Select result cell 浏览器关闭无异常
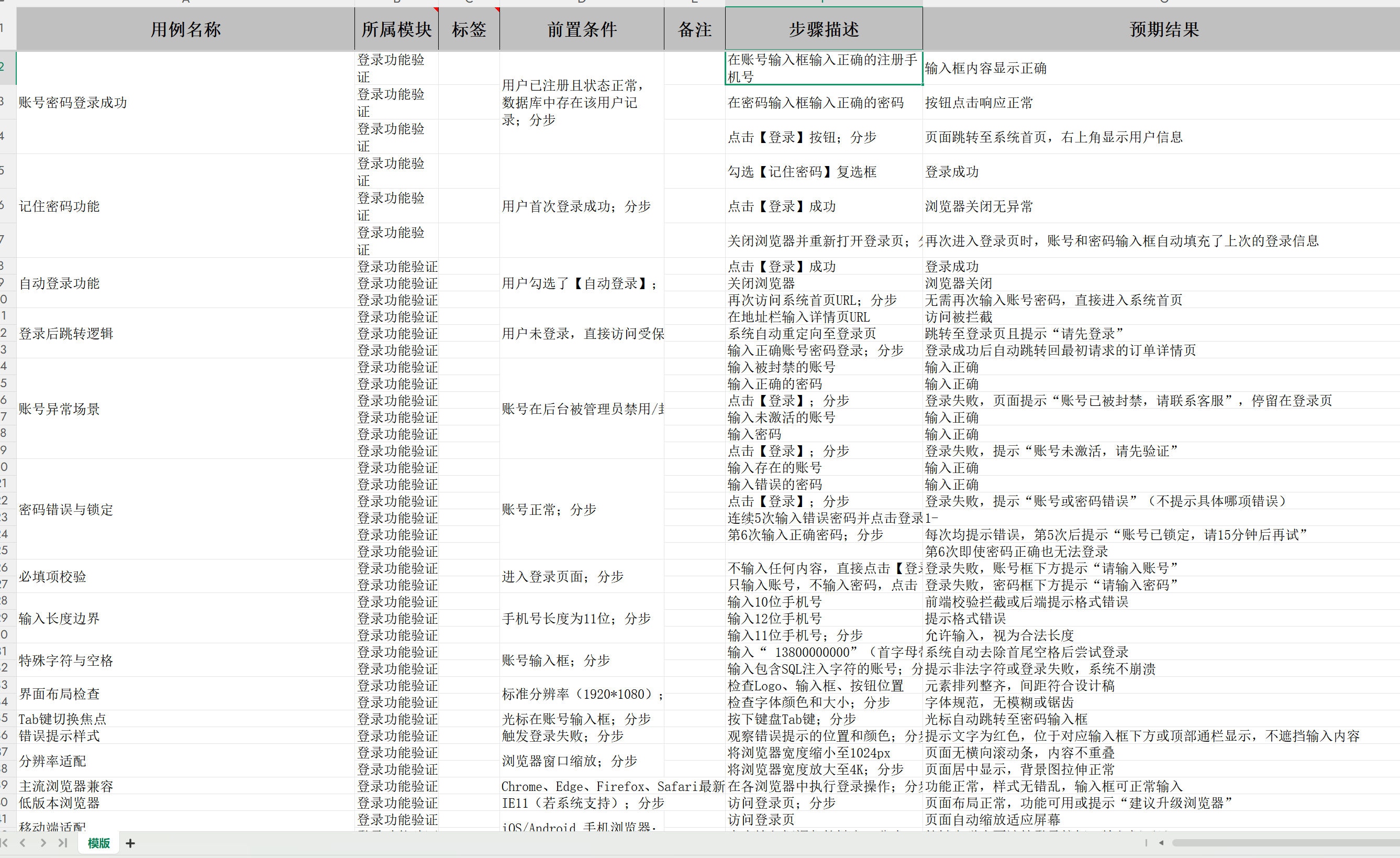 pyautogui.click(x=1161, y=206)
